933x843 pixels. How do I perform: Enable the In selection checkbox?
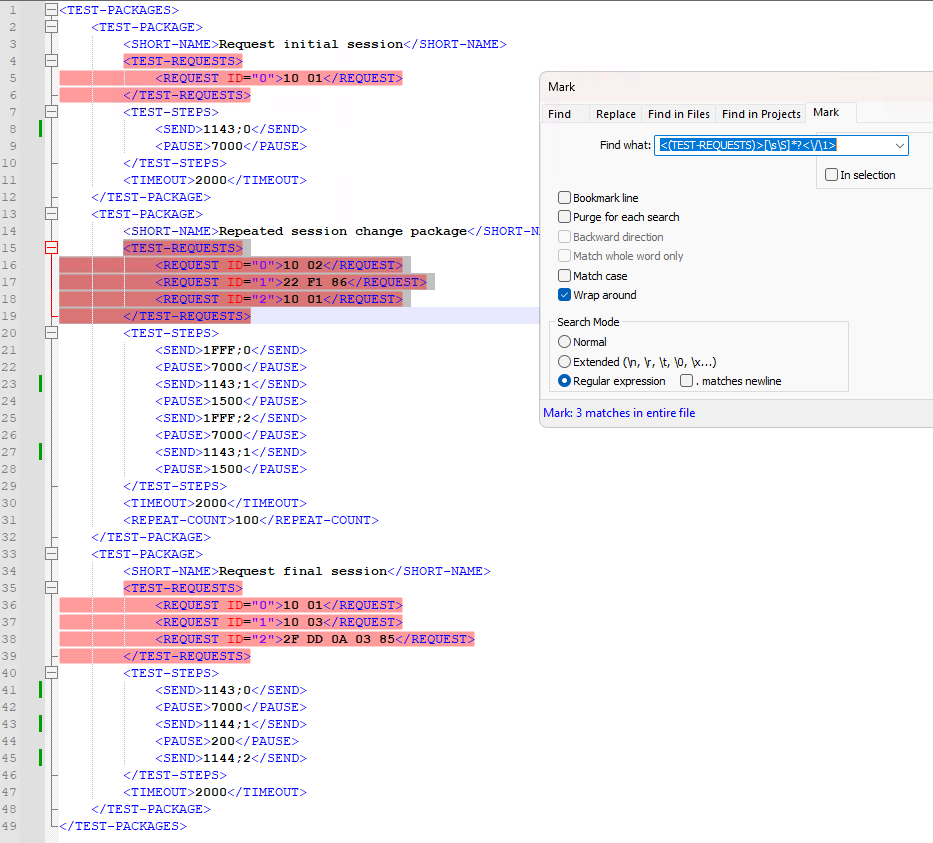coord(831,174)
